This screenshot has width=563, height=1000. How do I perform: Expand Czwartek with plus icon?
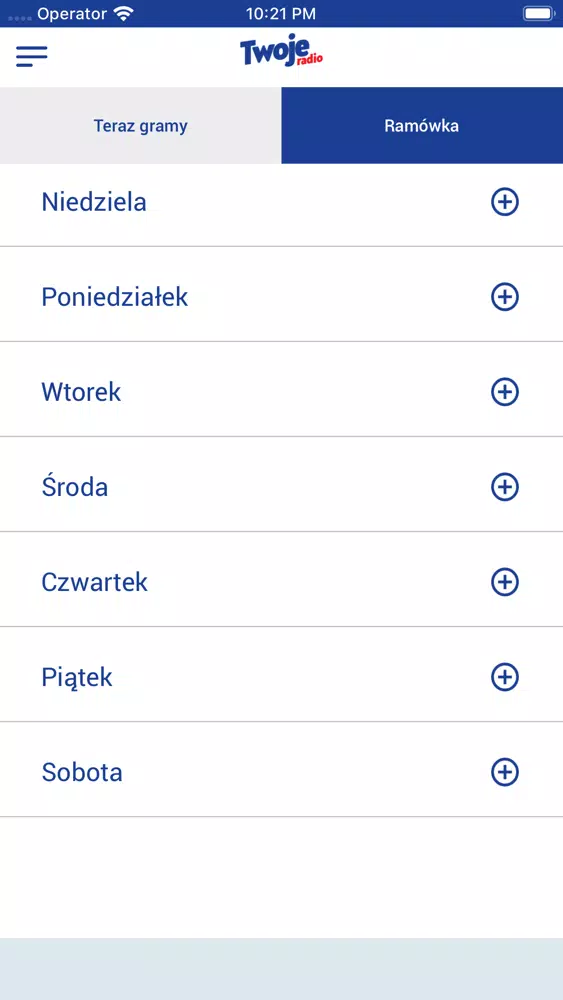coord(504,582)
